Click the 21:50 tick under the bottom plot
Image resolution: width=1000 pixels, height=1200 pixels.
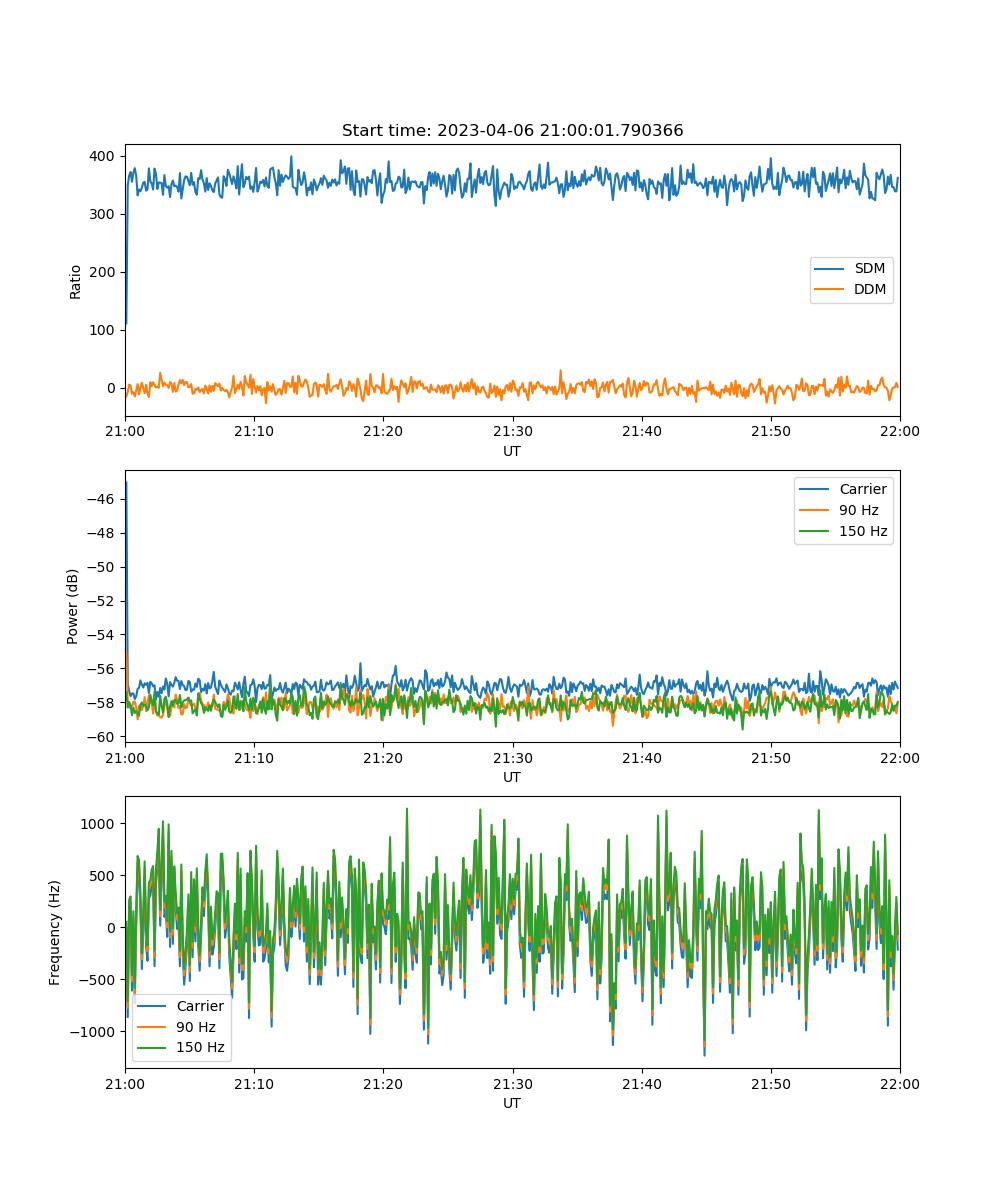click(x=770, y=1083)
